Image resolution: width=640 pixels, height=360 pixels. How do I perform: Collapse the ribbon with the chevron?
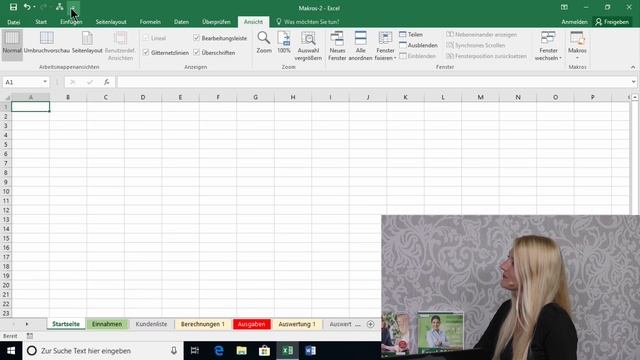(633, 67)
